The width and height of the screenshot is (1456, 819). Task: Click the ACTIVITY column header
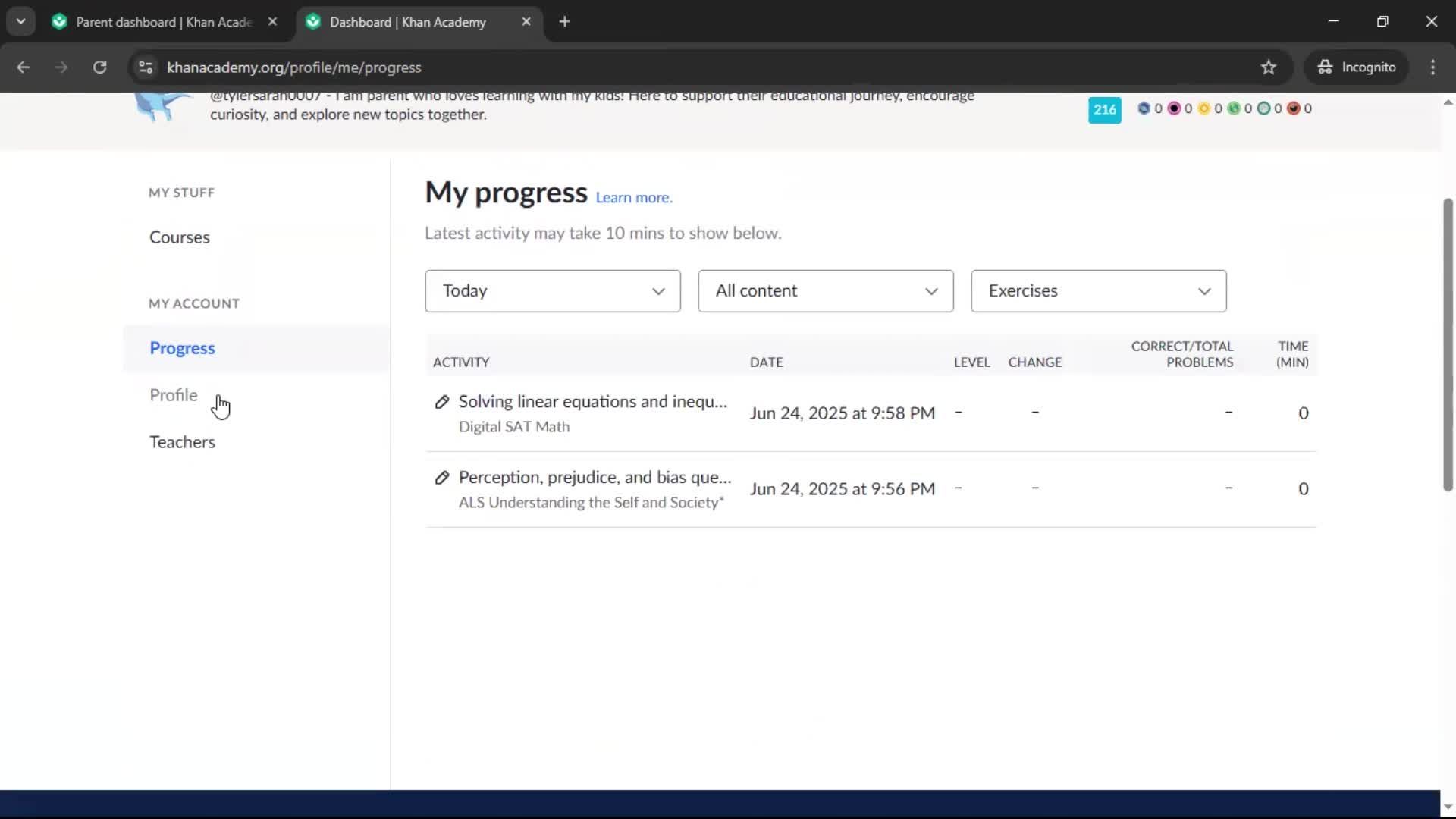point(460,362)
